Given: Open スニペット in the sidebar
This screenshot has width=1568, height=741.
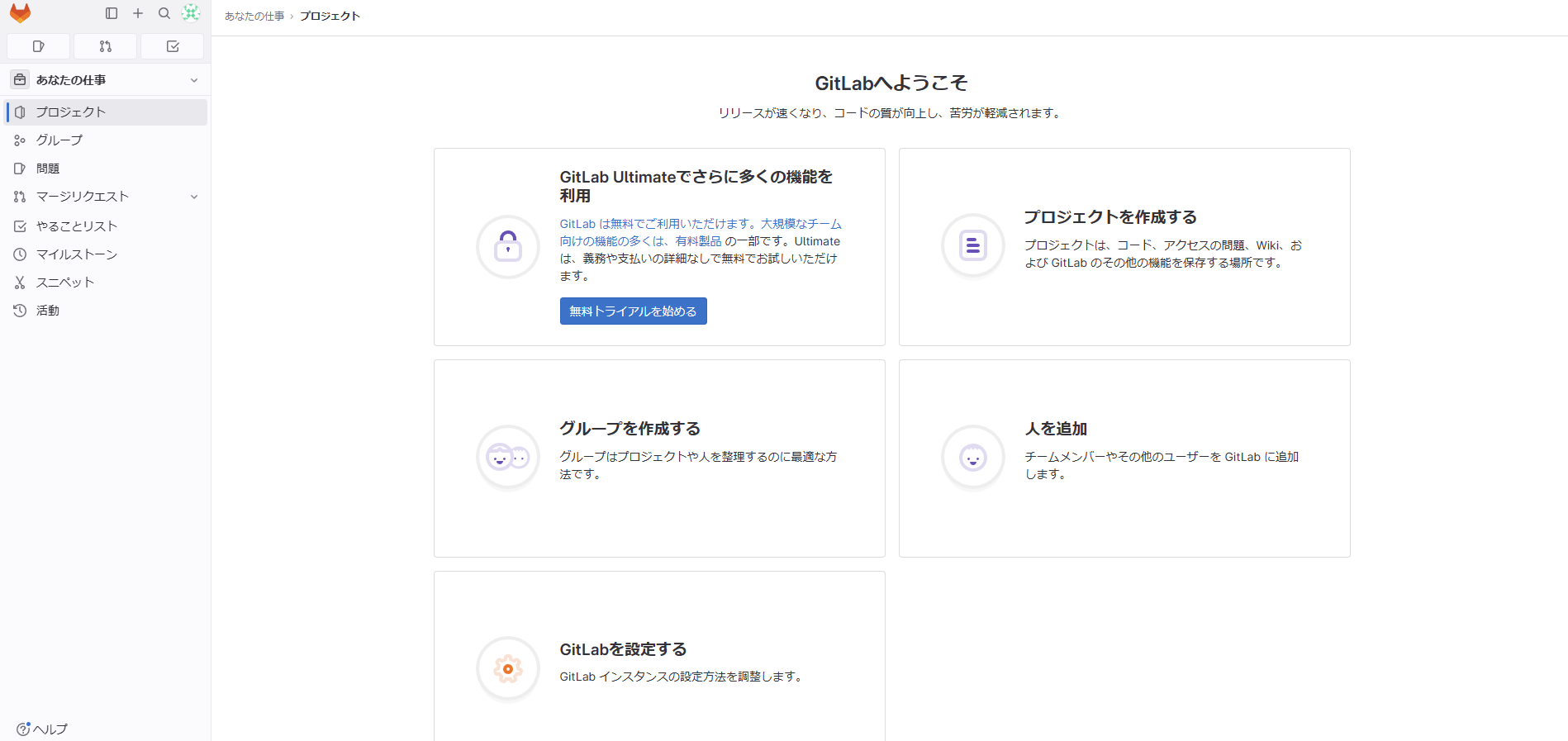Looking at the screenshot, I should (106, 283).
